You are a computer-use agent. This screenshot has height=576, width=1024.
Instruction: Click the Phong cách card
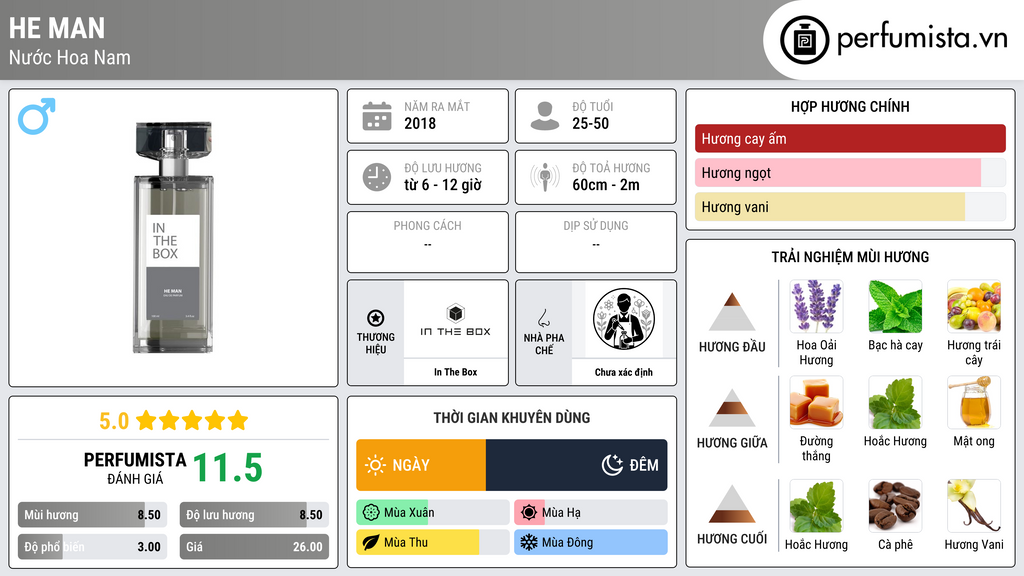(428, 242)
